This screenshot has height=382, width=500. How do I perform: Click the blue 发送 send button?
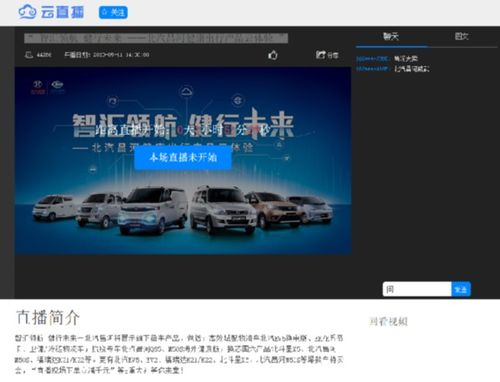pyautogui.click(x=461, y=289)
